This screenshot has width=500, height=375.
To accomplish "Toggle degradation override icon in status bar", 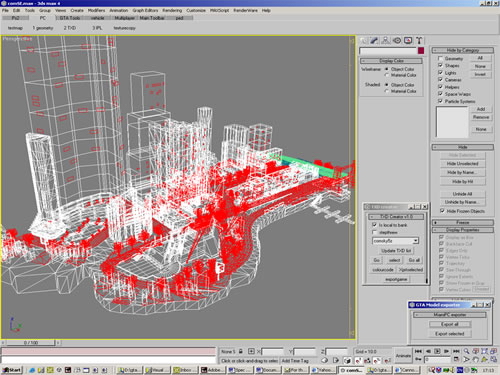I will click(325, 360).
